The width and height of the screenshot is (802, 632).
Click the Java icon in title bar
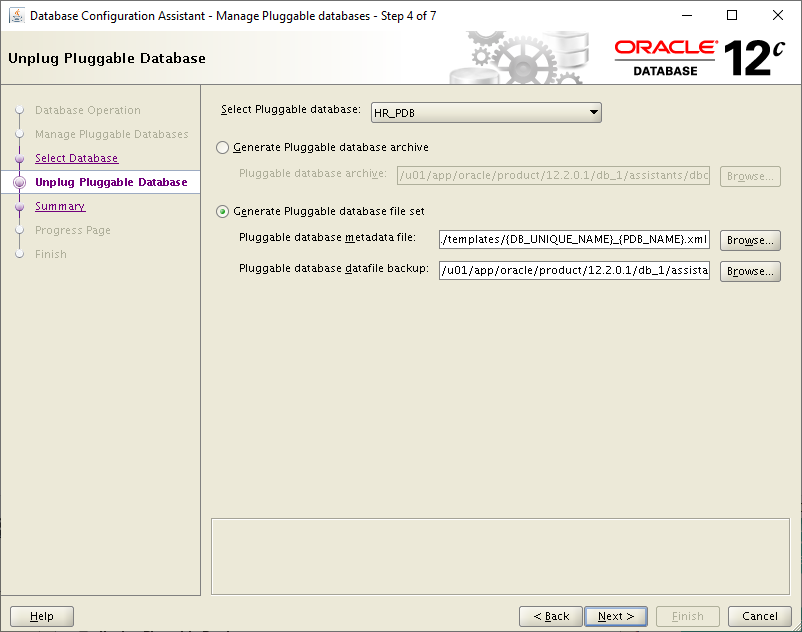point(17,16)
